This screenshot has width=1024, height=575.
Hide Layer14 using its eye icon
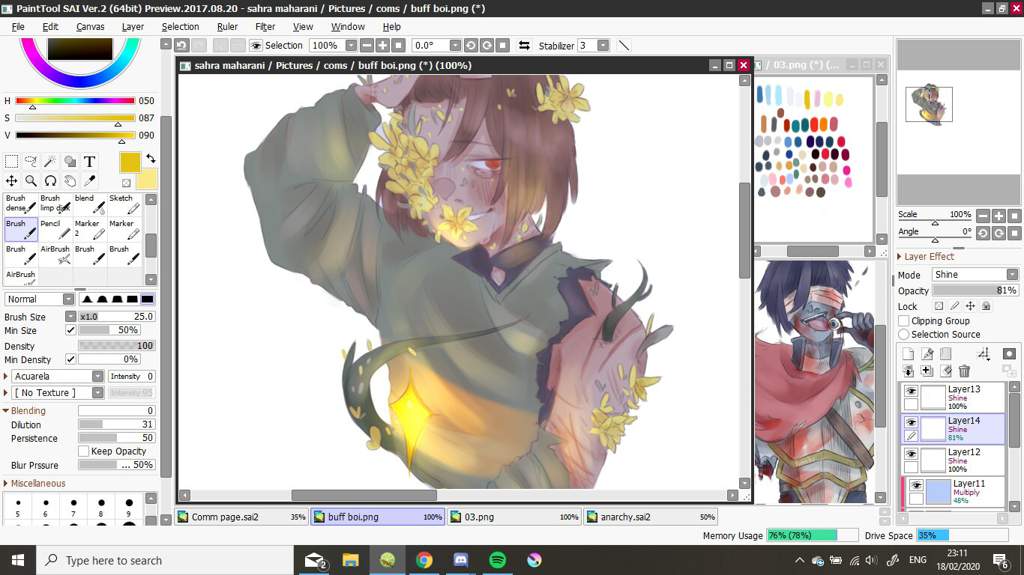click(x=911, y=422)
